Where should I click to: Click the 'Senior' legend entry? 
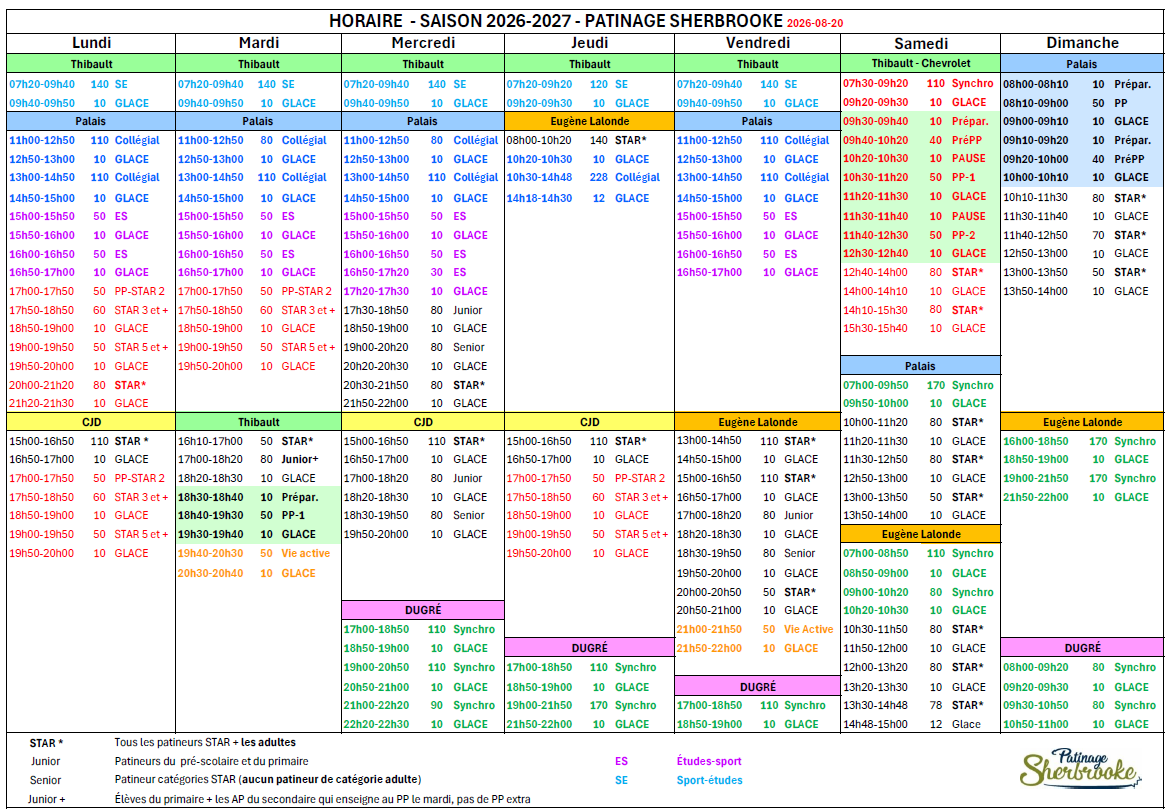(x=45, y=780)
